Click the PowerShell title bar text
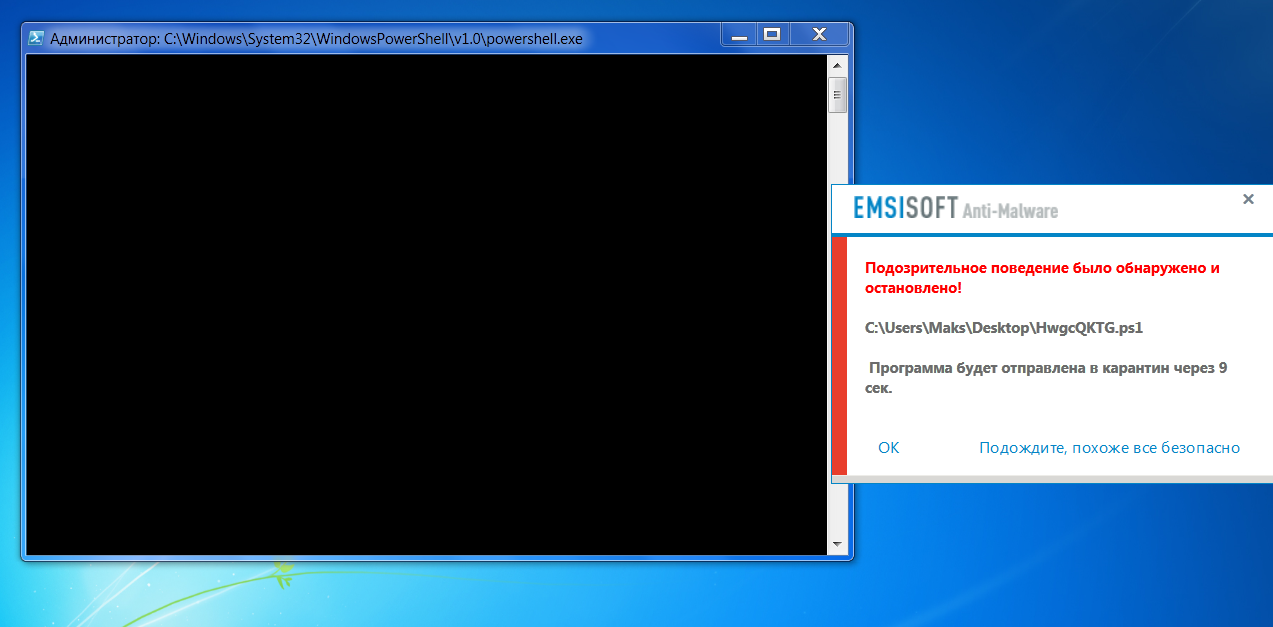The height and width of the screenshot is (627, 1273). click(x=316, y=38)
